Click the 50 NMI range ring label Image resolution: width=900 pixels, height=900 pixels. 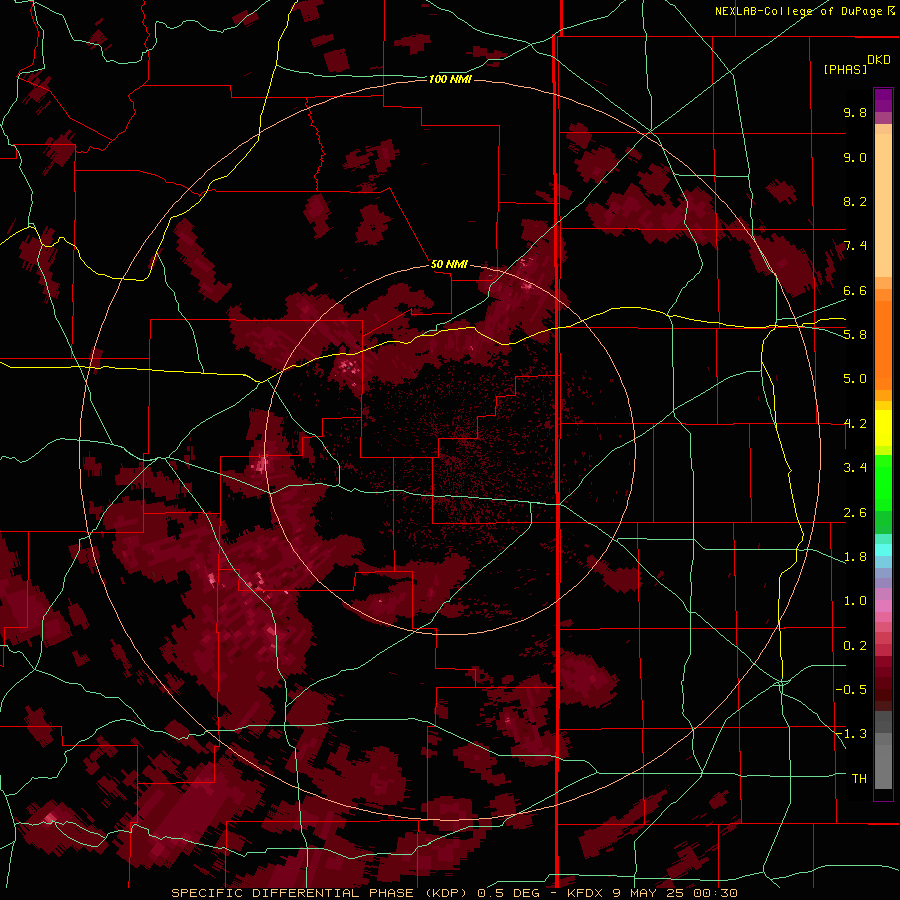coord(449,264)
